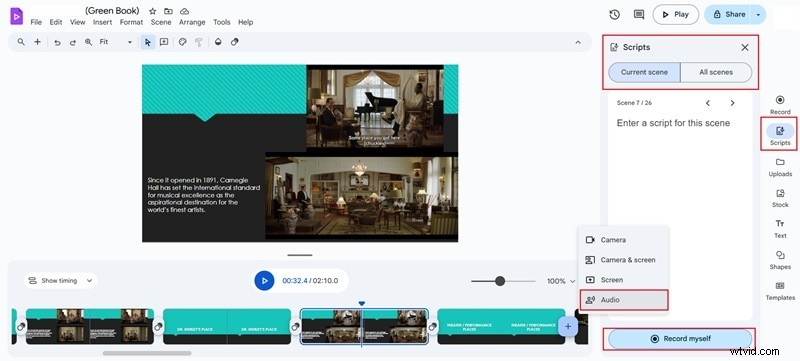800x361 pixels.
Task: Open the theme palette icon
Action: pos(182,42)
